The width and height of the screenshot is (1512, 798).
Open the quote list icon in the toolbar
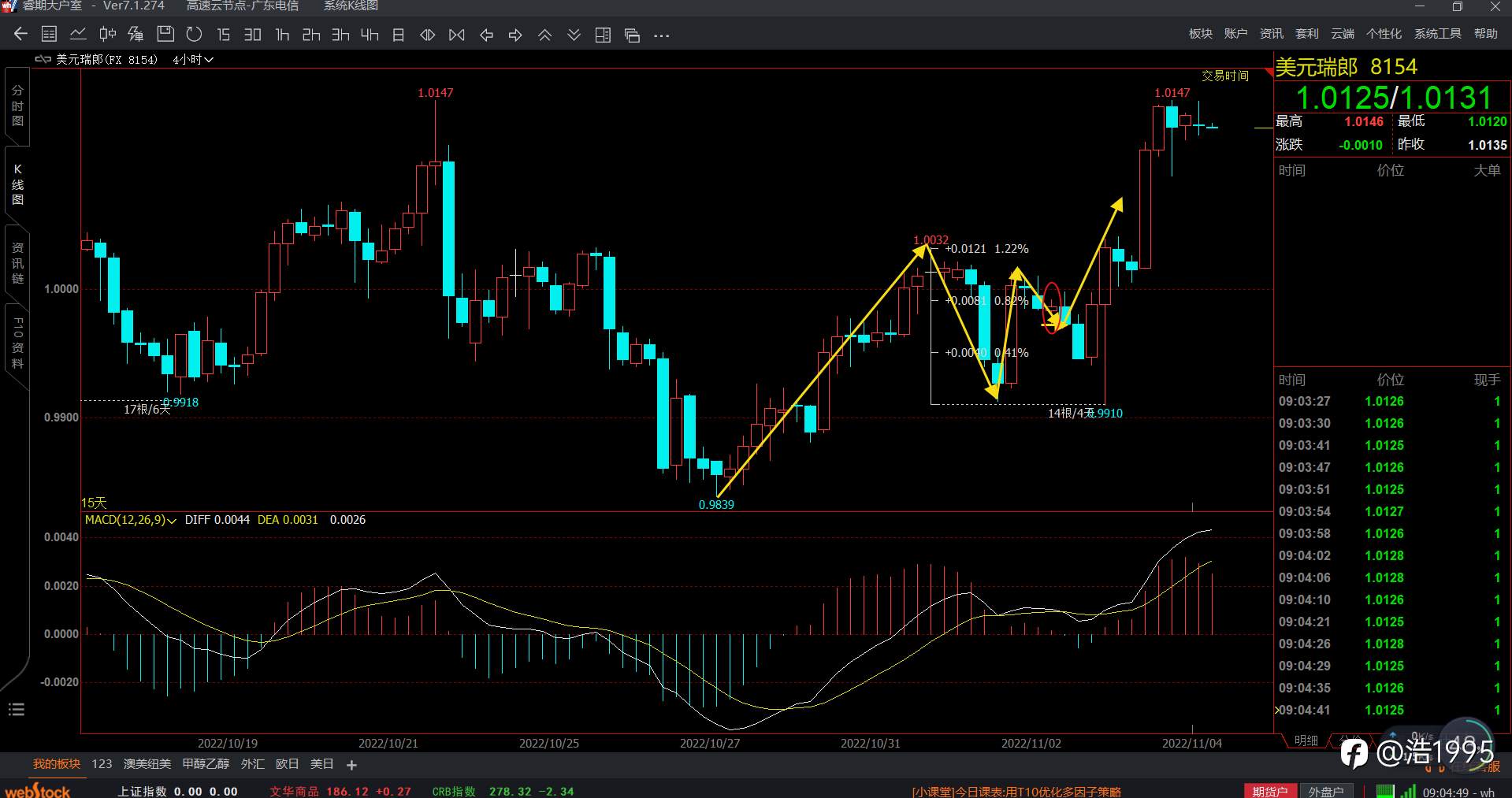click(49, 34)
